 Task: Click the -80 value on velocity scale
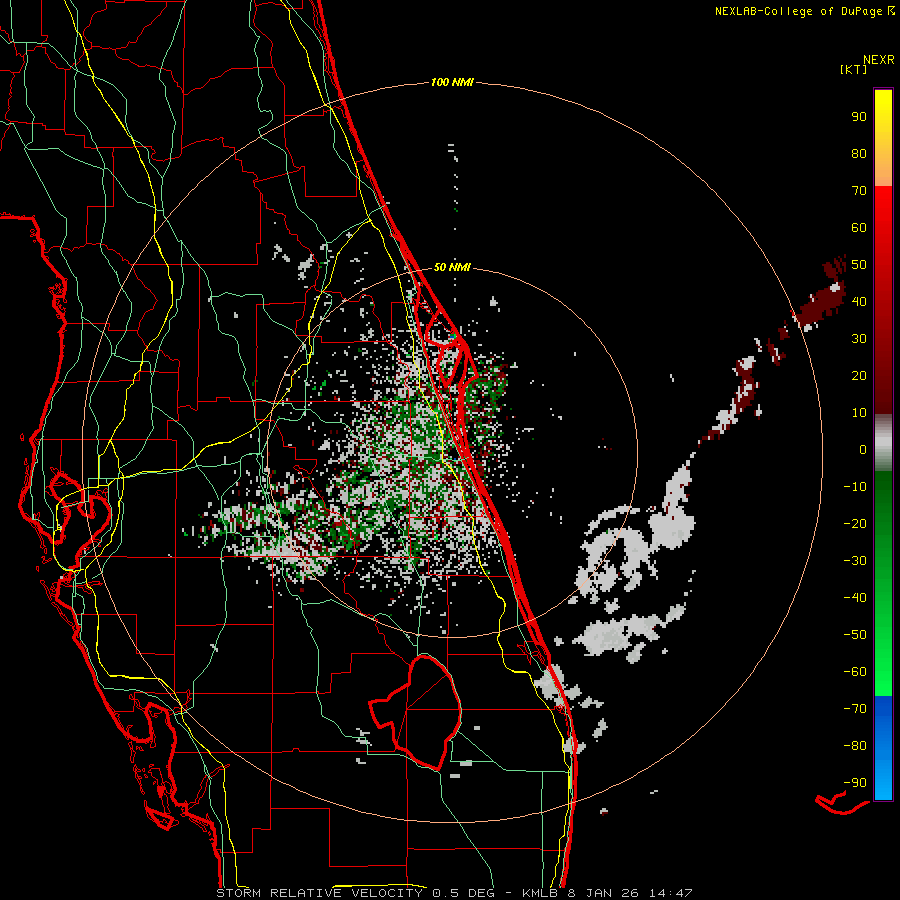coord(855,746)
